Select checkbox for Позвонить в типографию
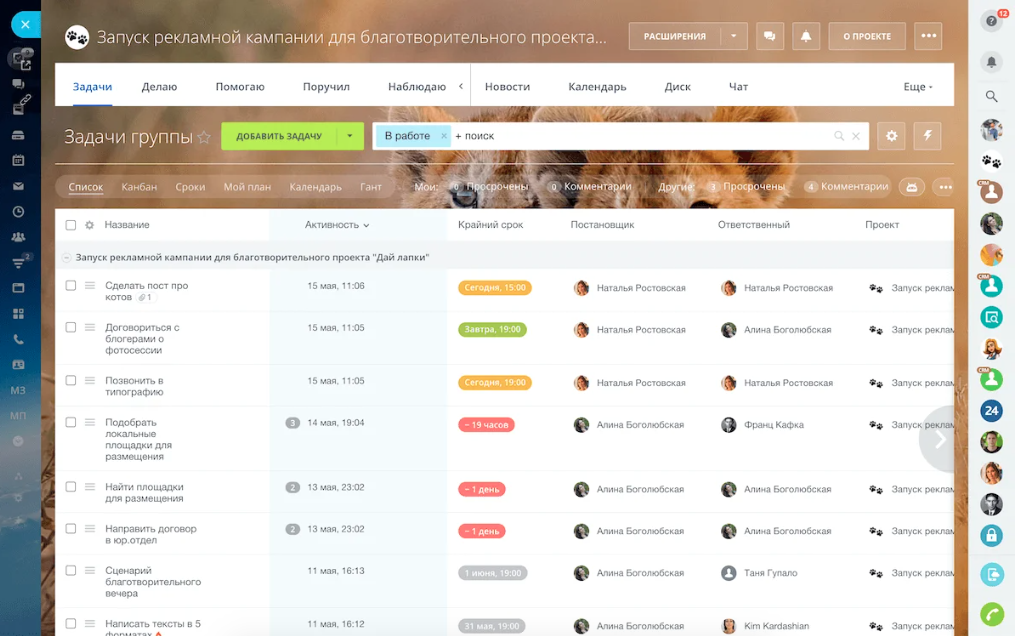 click(71, 380)
